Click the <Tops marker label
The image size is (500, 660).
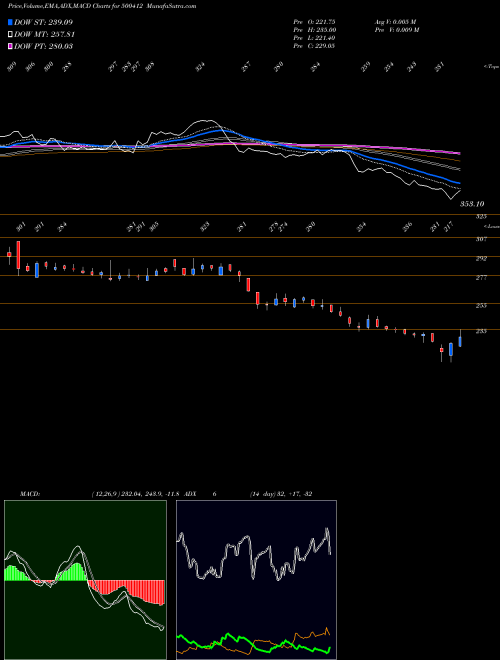(x=491, y=67)
